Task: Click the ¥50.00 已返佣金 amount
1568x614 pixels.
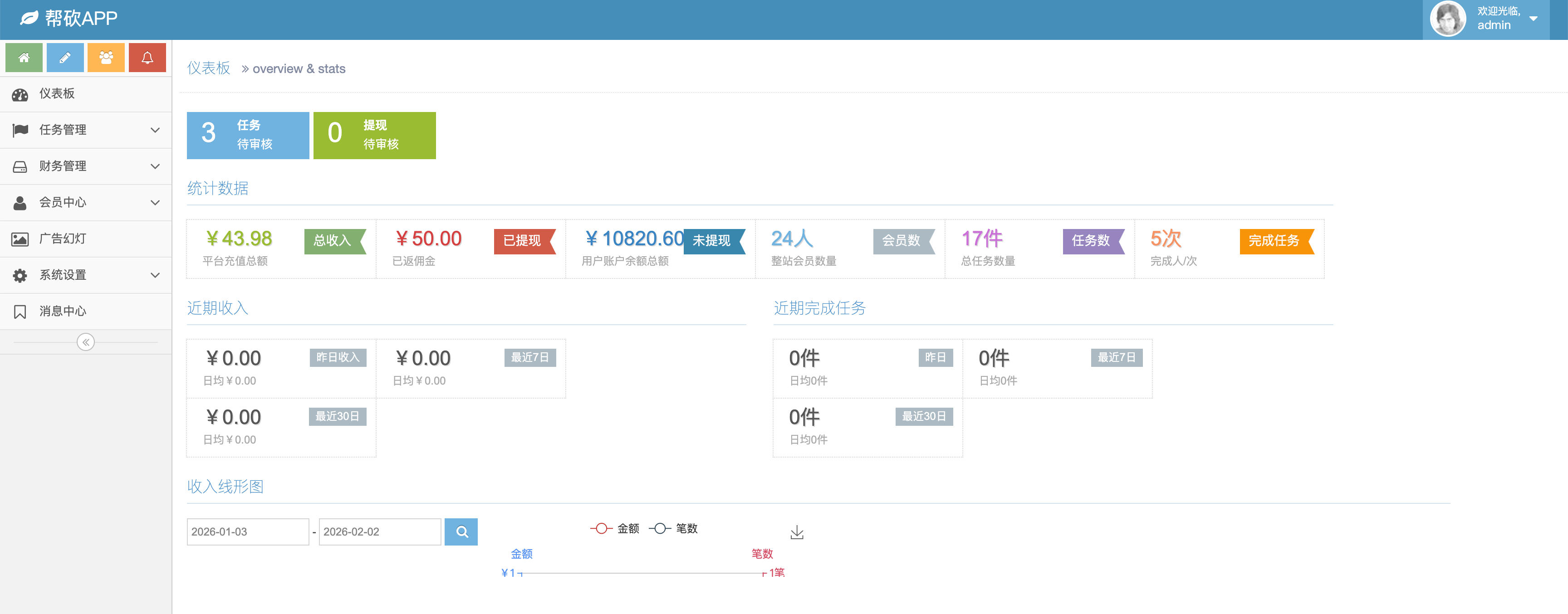Action: pyautogui.click(x=428, y=239)
